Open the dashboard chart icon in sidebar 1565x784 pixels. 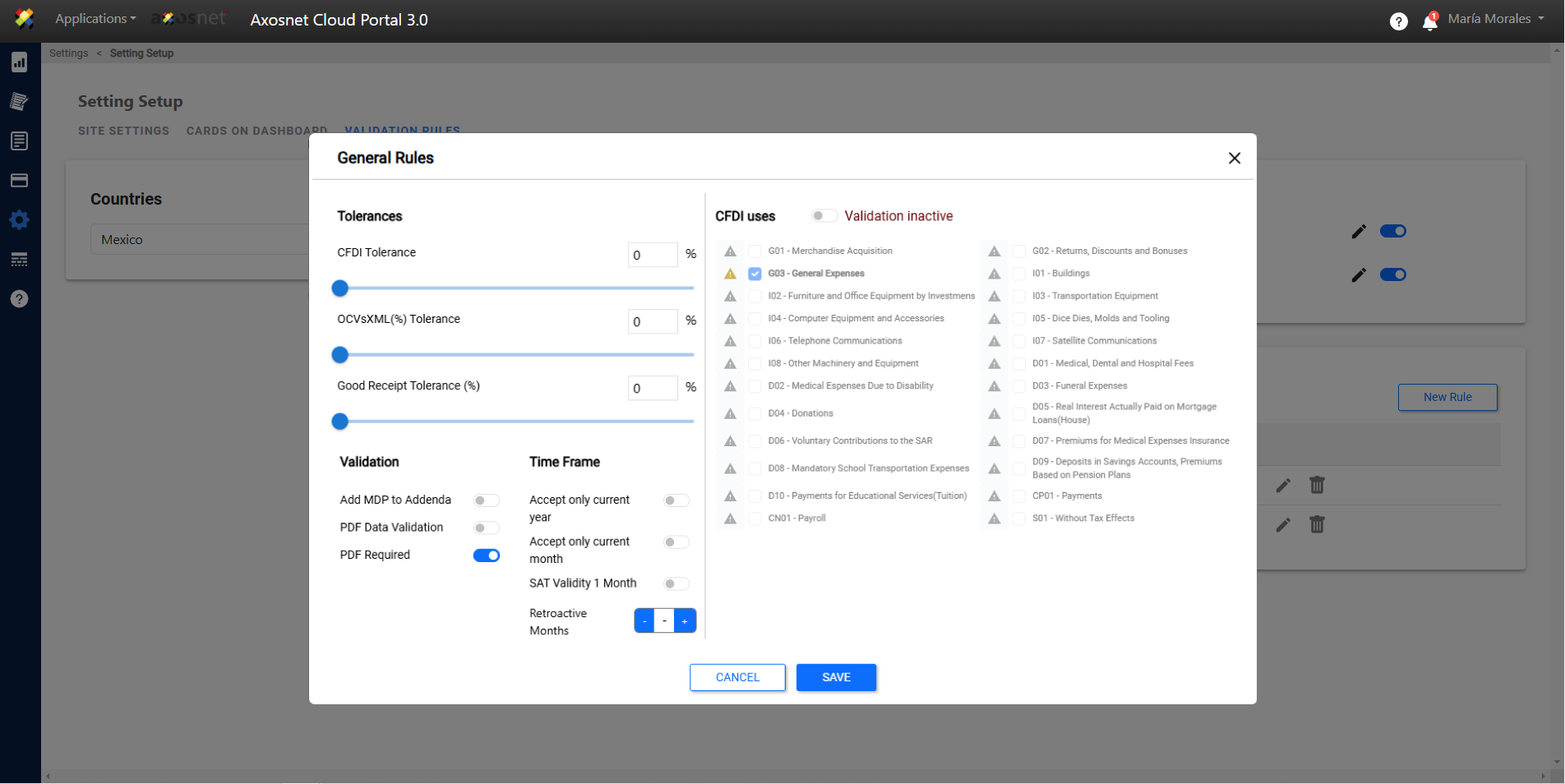tap(20, 62)
